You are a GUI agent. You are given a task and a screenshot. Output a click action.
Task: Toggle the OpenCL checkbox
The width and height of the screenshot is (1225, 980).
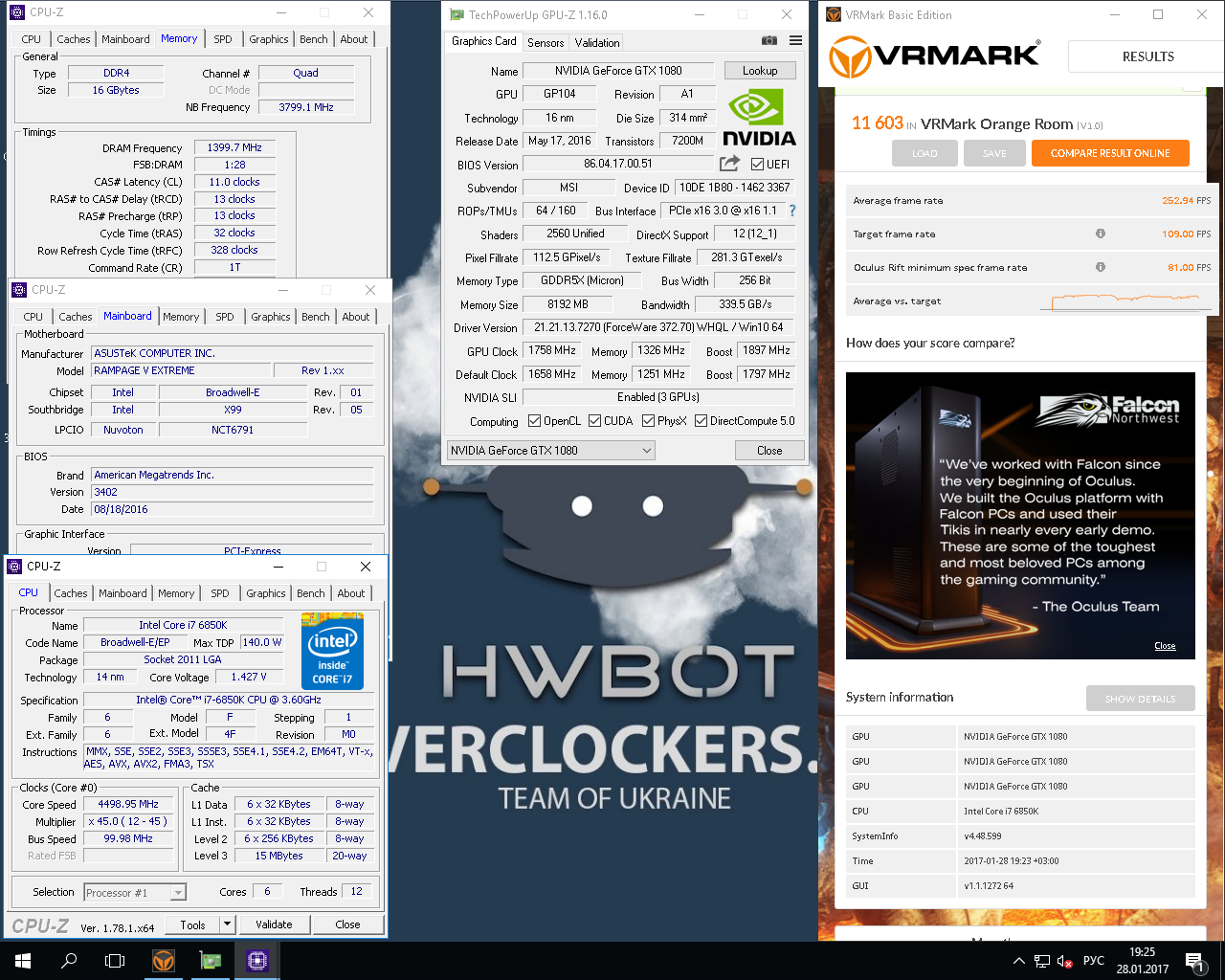tap(534, 421)
